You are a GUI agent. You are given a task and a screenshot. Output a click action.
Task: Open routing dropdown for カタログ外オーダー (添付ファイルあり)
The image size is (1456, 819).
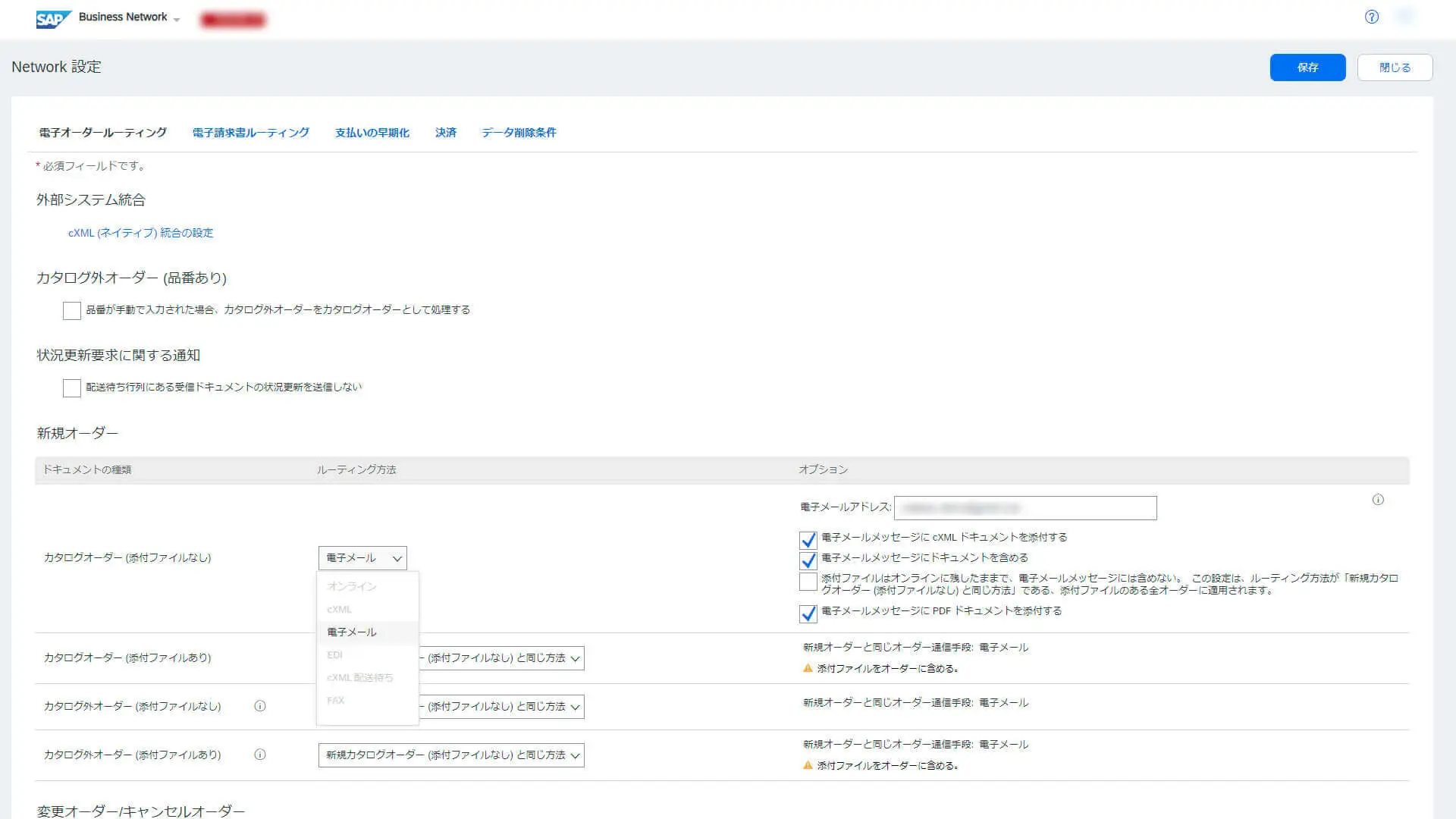451,755
